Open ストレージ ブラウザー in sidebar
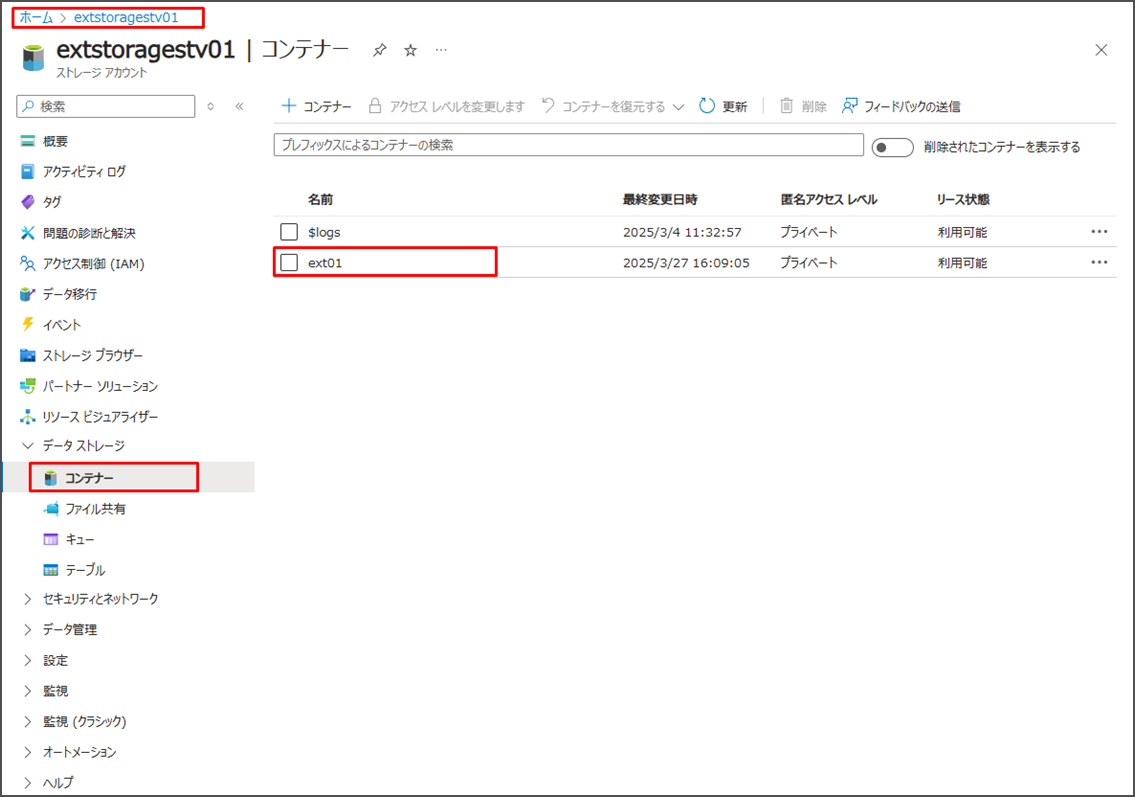Viewport: 1135px width, 797px height. 92,356
